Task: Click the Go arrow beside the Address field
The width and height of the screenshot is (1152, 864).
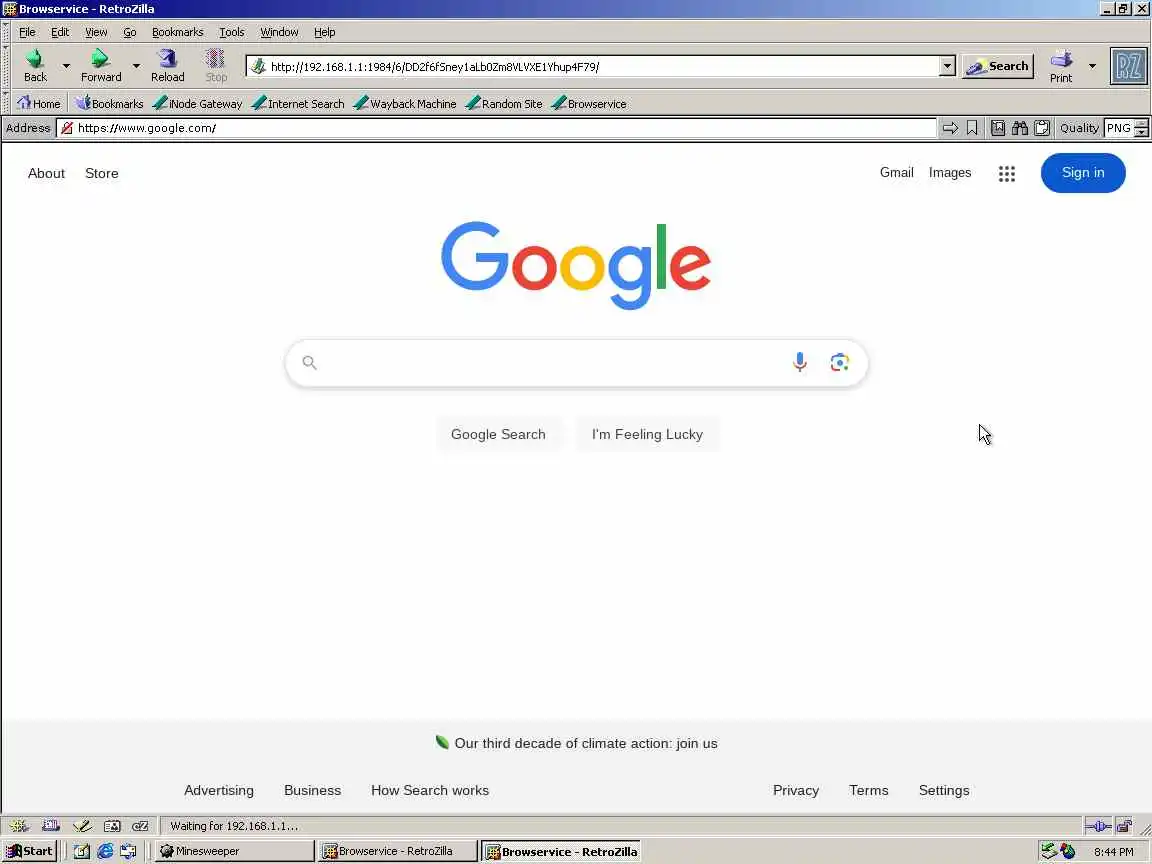Action: click(950, 128)
